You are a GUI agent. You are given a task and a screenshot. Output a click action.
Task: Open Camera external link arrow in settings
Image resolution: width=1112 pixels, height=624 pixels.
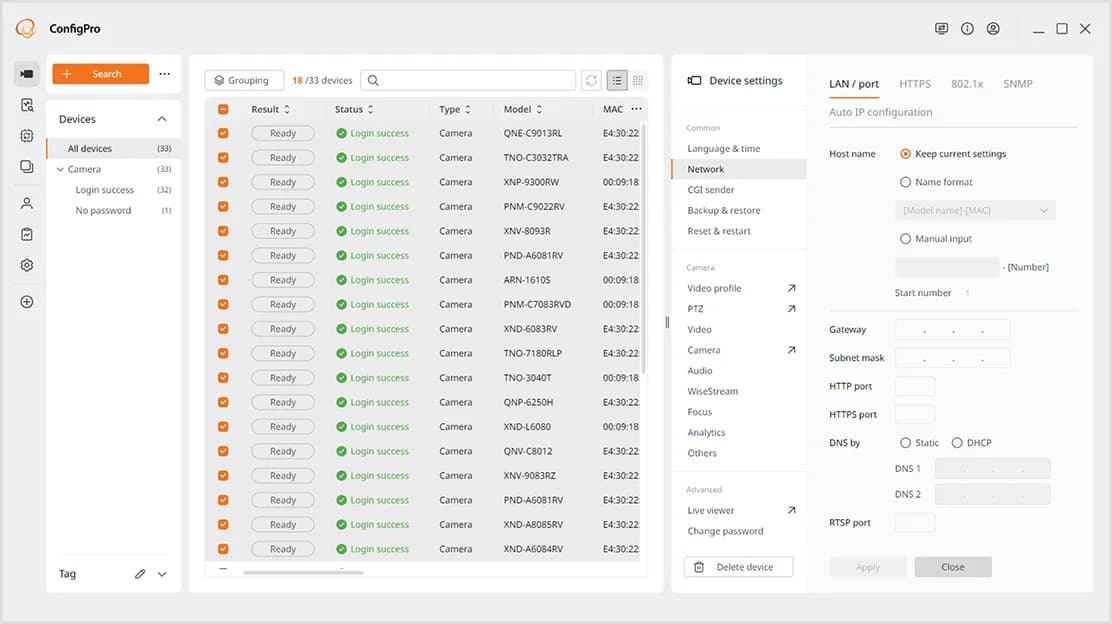click(791, 350)
